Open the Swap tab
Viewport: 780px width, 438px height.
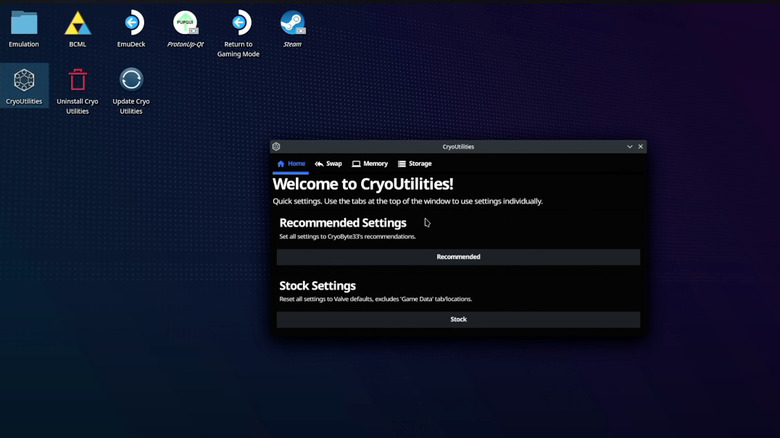click(328, 164)
